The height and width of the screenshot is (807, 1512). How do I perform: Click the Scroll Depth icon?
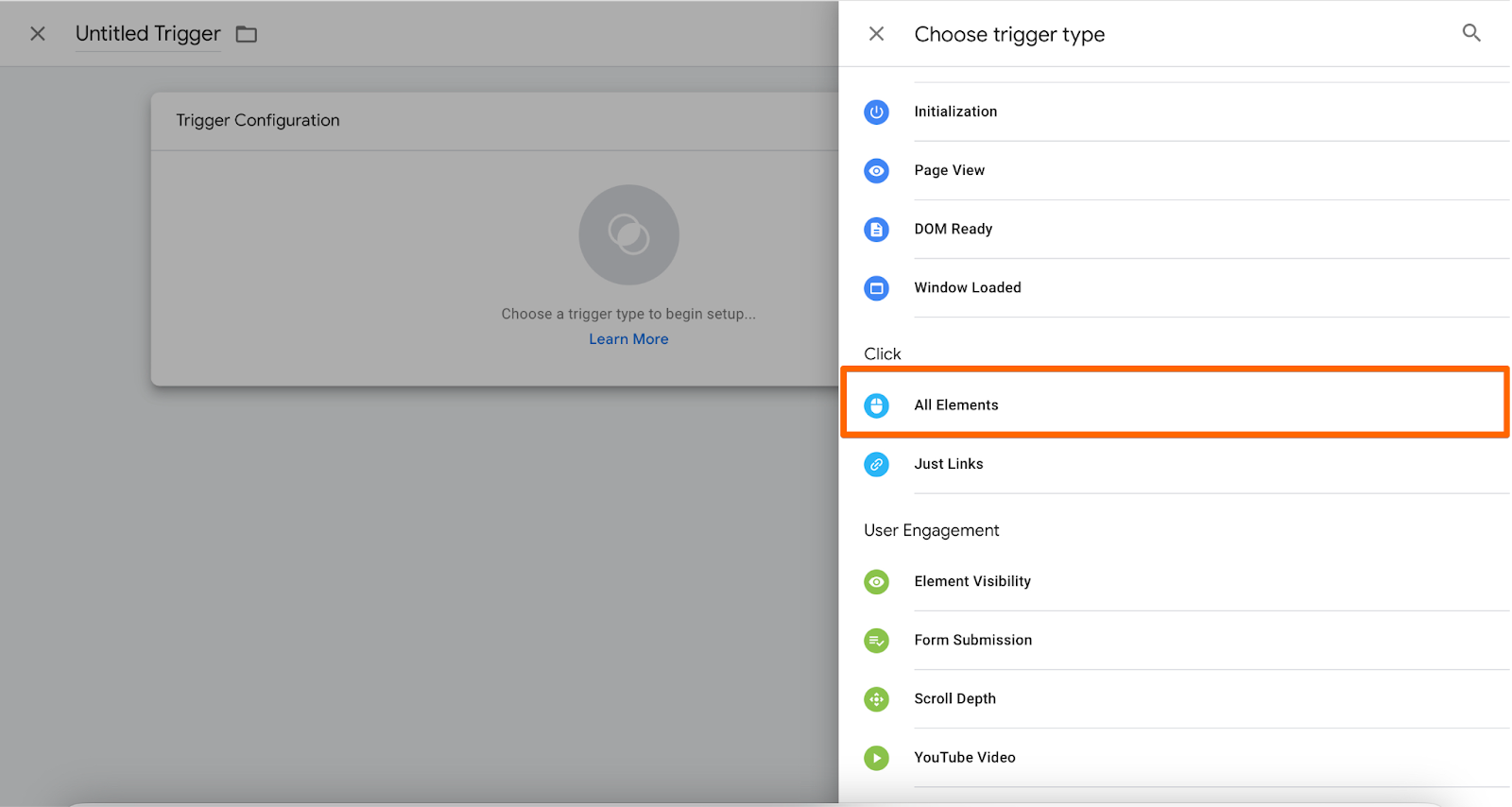876,699
